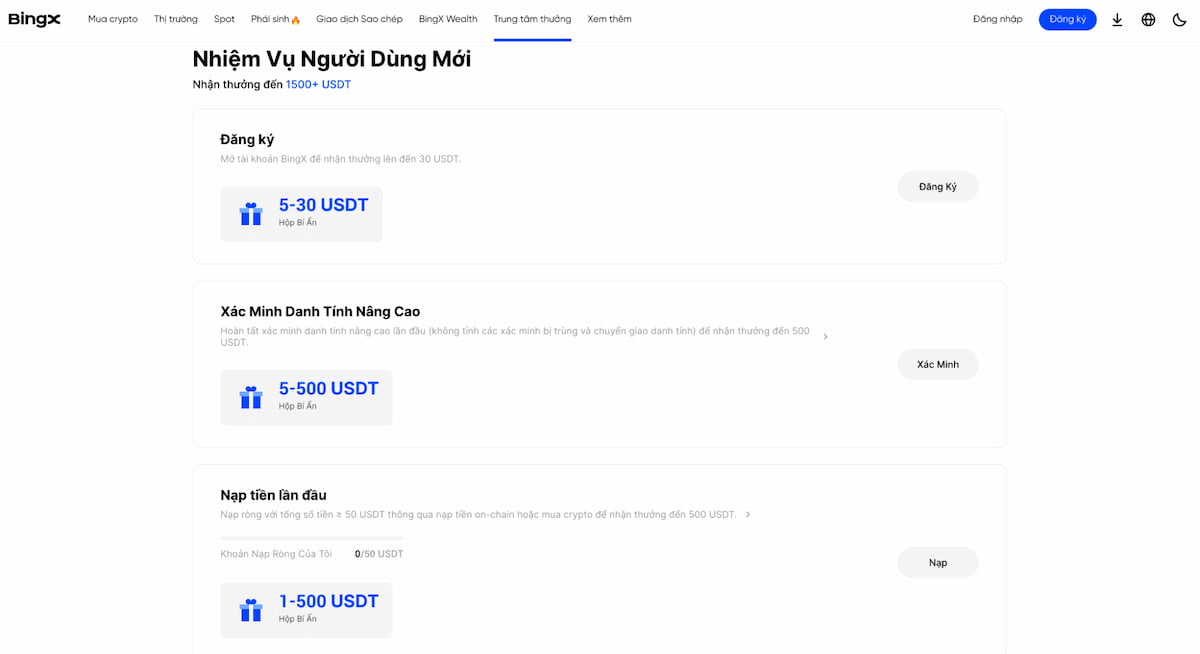
Task: Click the gift box icon on 5-500 USDT card
Action: tap(250, 396)
